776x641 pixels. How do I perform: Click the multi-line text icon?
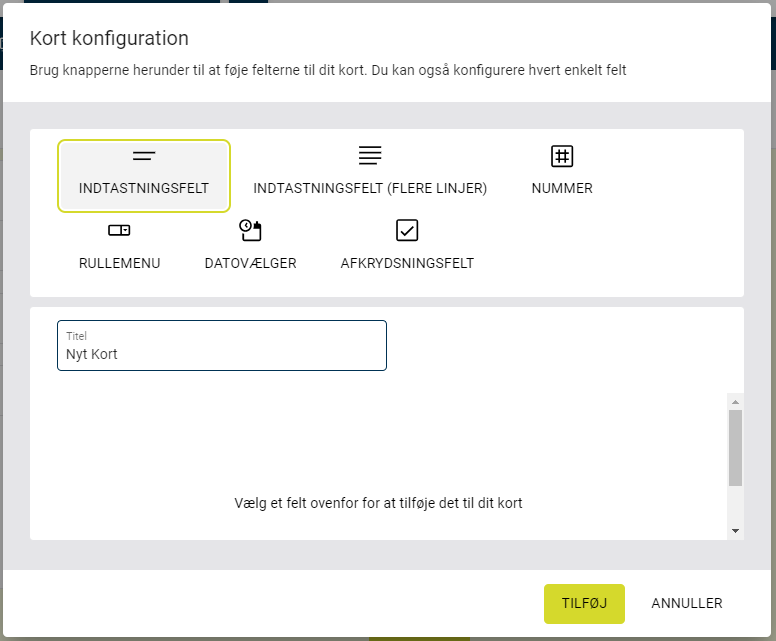[x=370, y=155]
